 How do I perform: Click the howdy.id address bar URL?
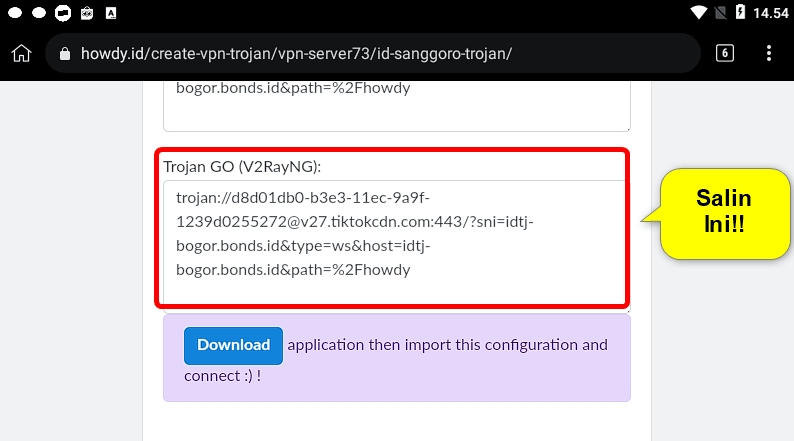click(296, 54)
